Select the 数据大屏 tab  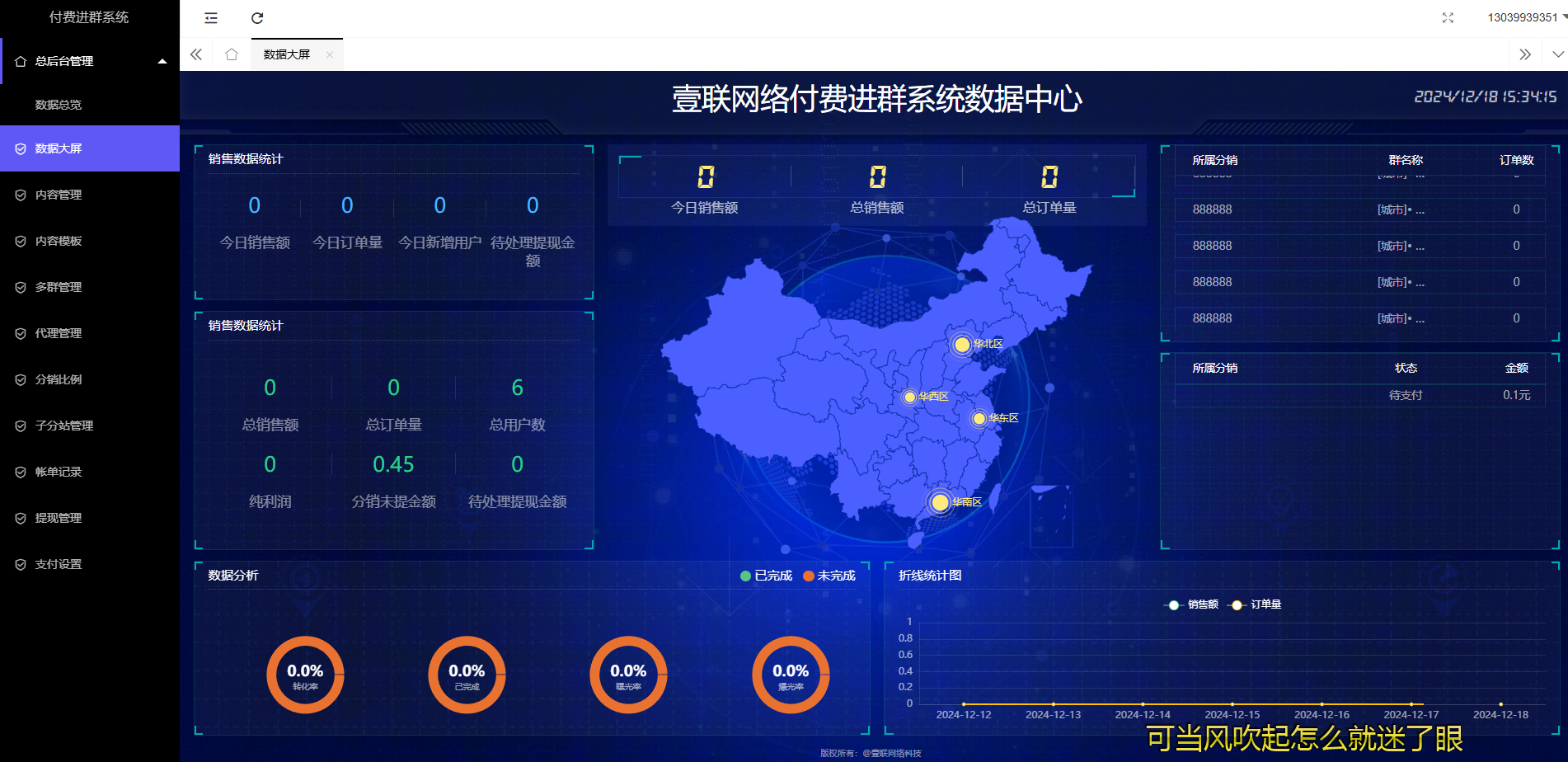point(287,54)
